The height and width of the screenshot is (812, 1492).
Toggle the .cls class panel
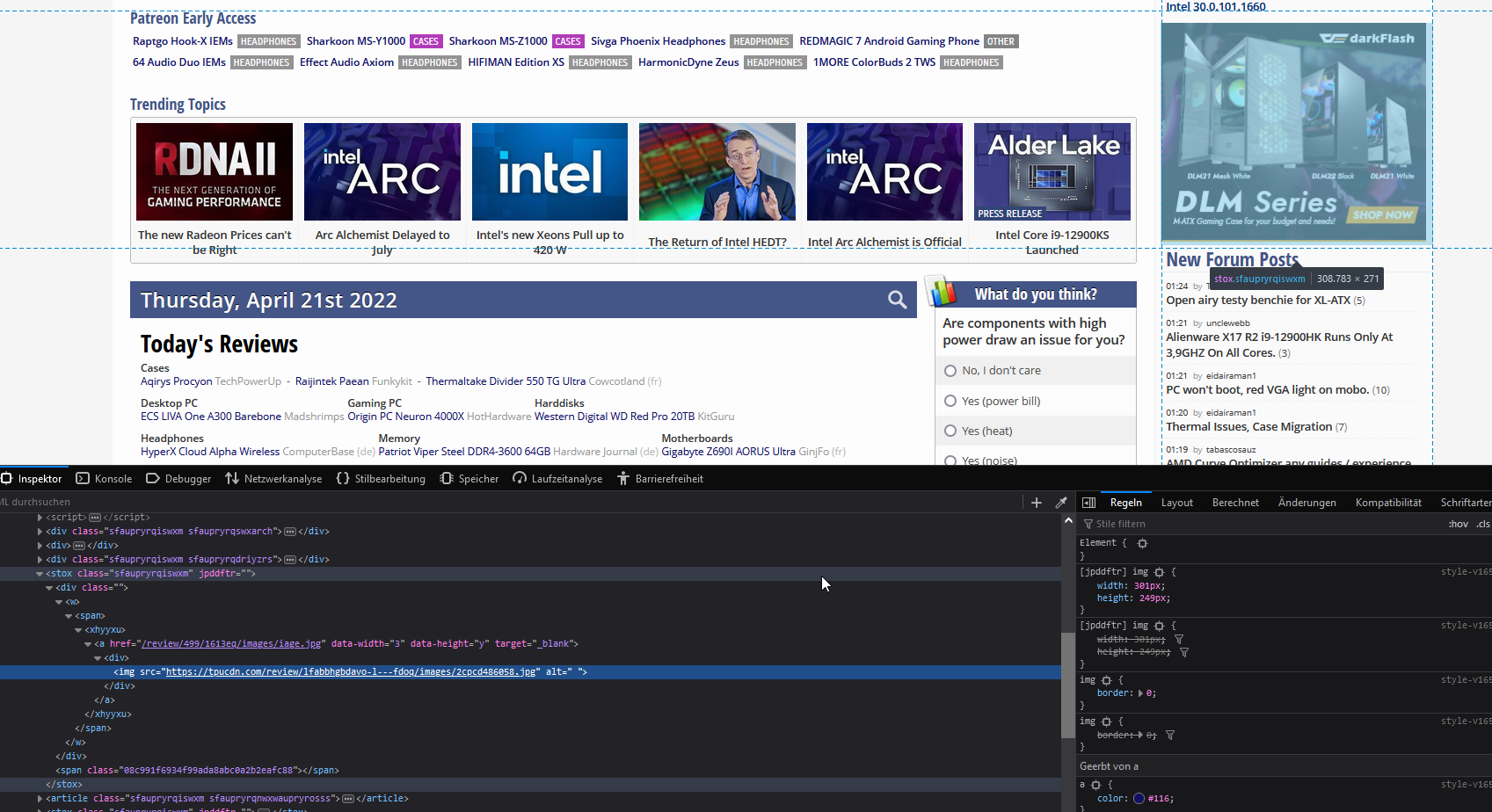(x=1483, y=524)
